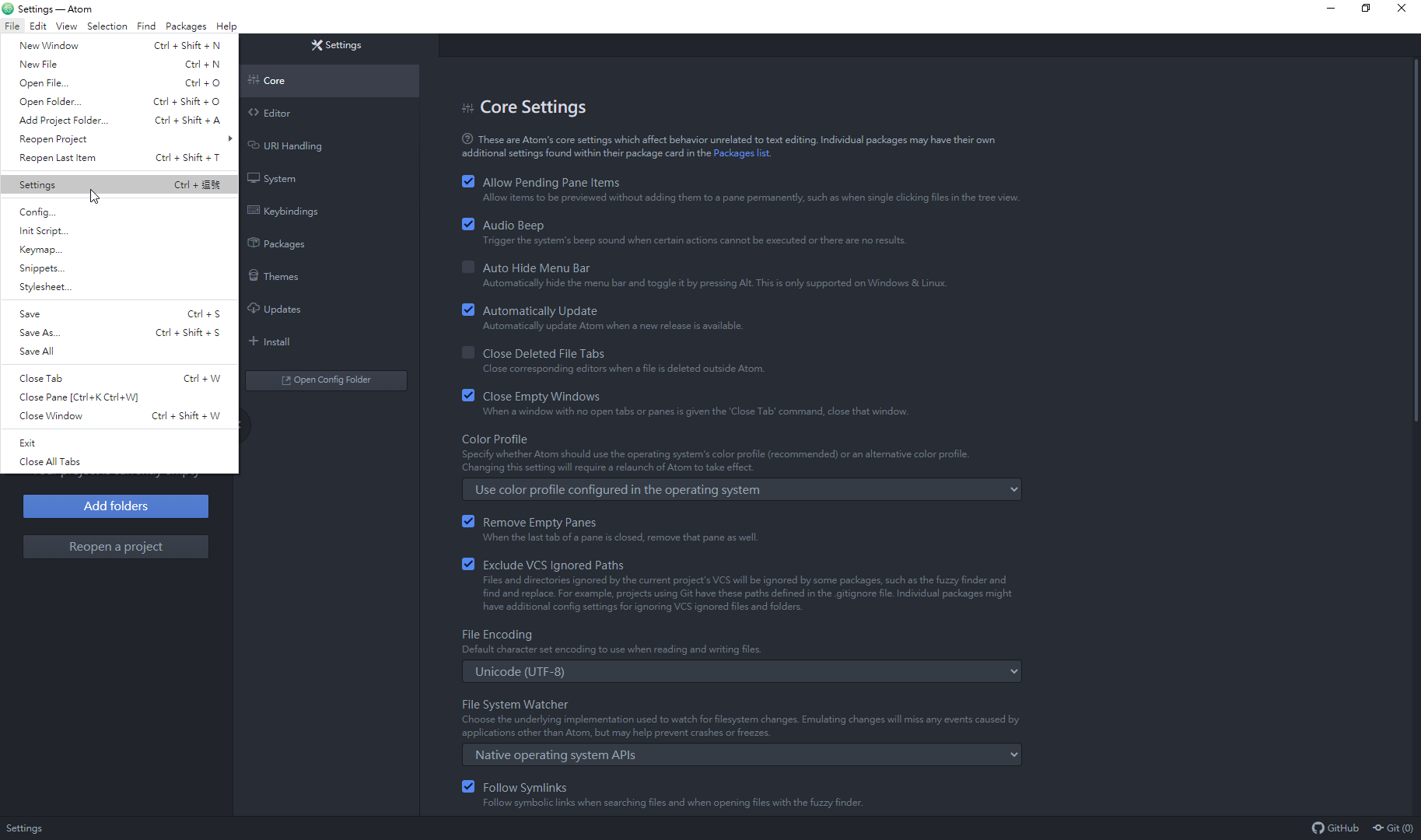Click the Core Settings heading sliders icon
1421x840 pixels.
click(x=467, y=108)
